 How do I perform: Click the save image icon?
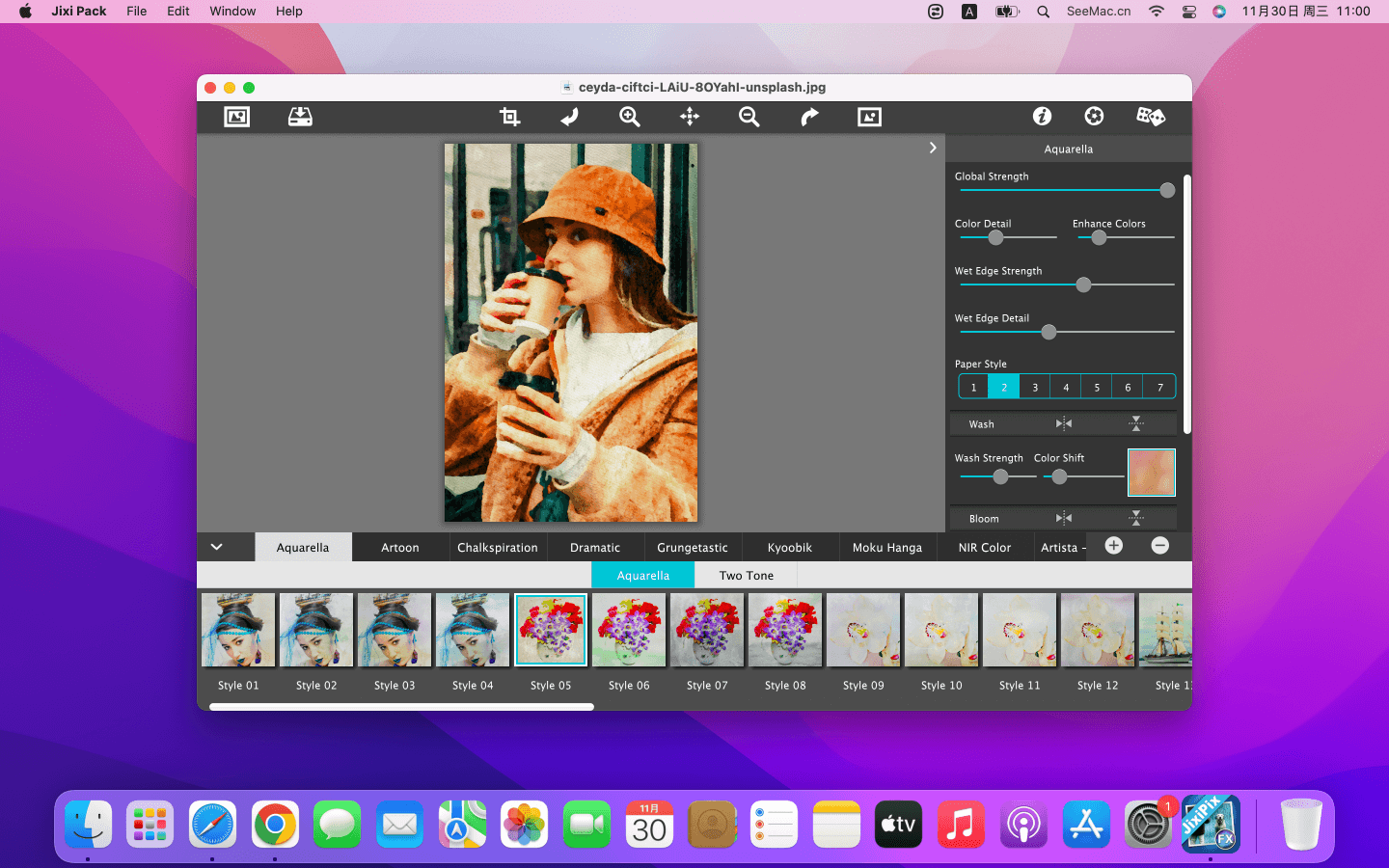300,117
